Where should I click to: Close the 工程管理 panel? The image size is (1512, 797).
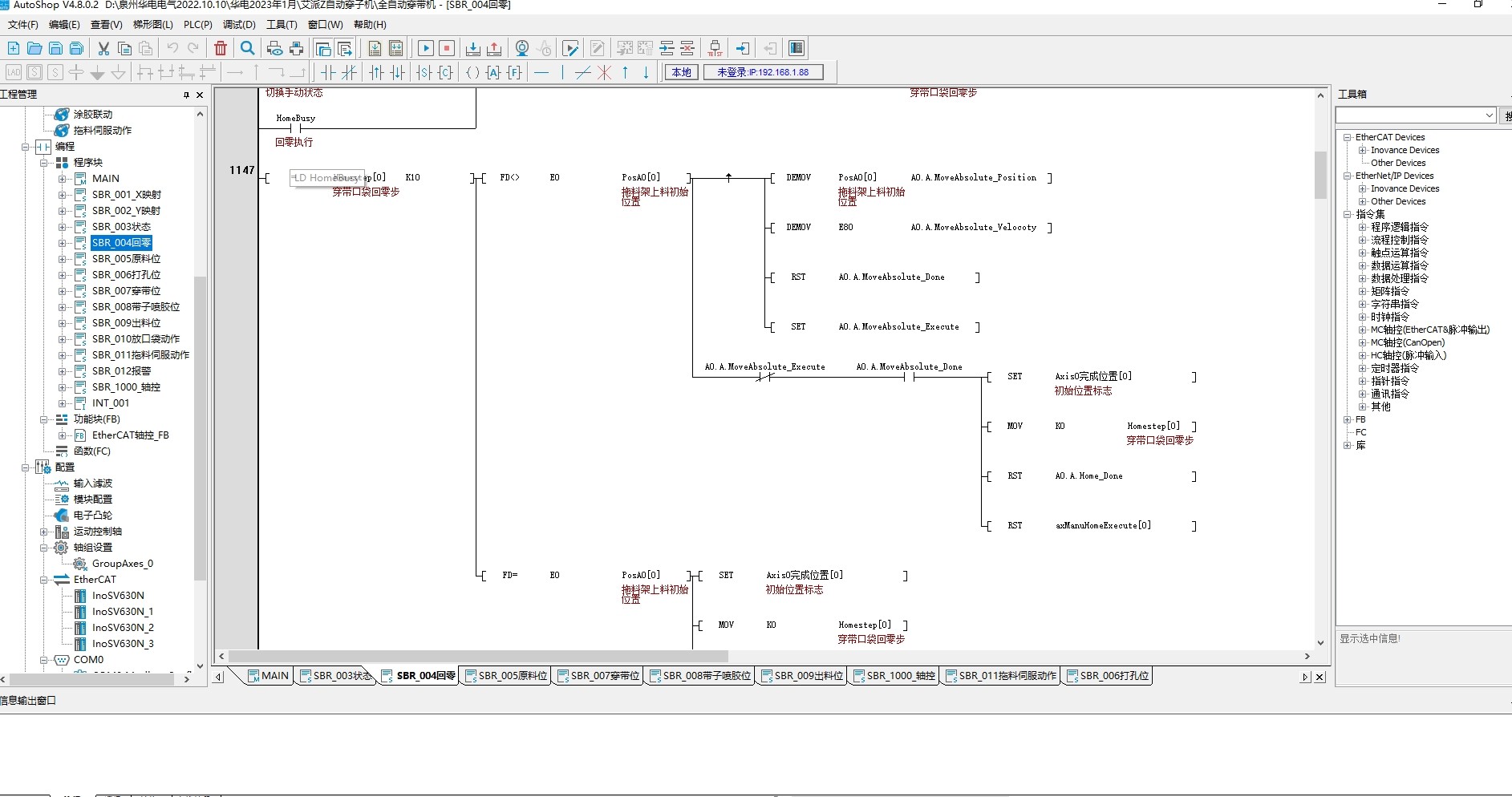click(x=200, y=95)
